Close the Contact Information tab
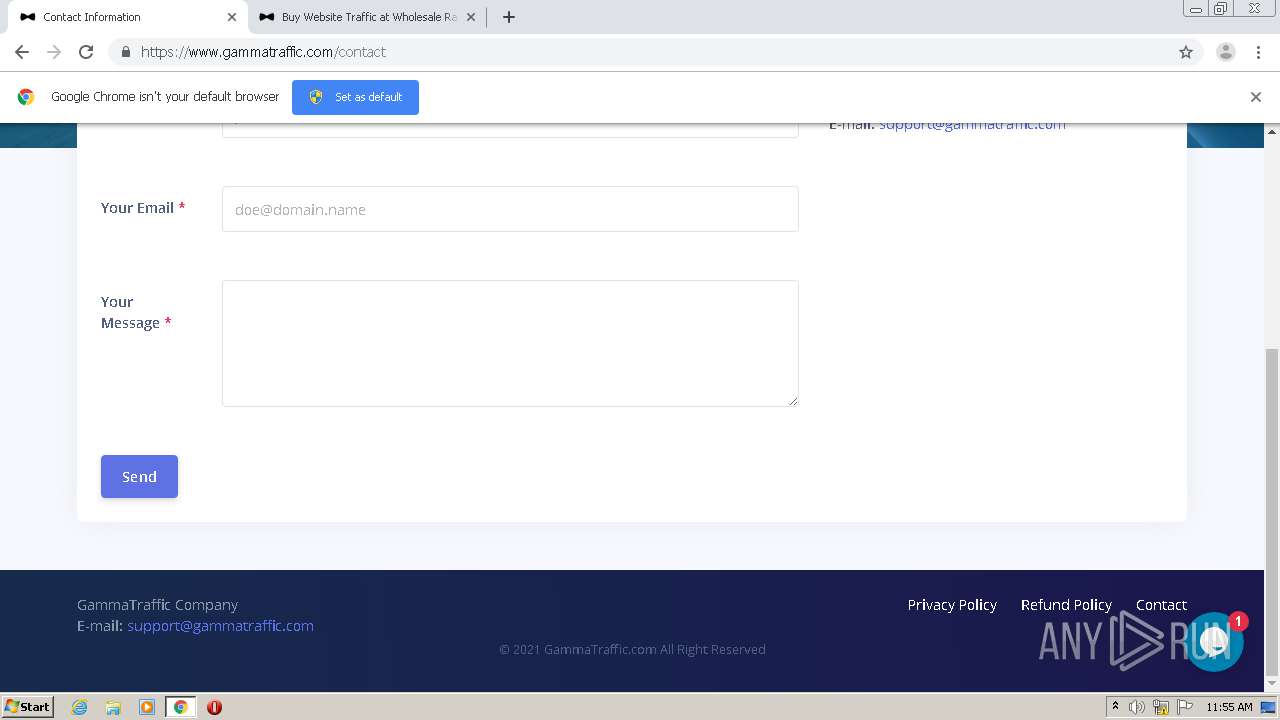This screenshot has height=720, width=1280. coord(232,17)
